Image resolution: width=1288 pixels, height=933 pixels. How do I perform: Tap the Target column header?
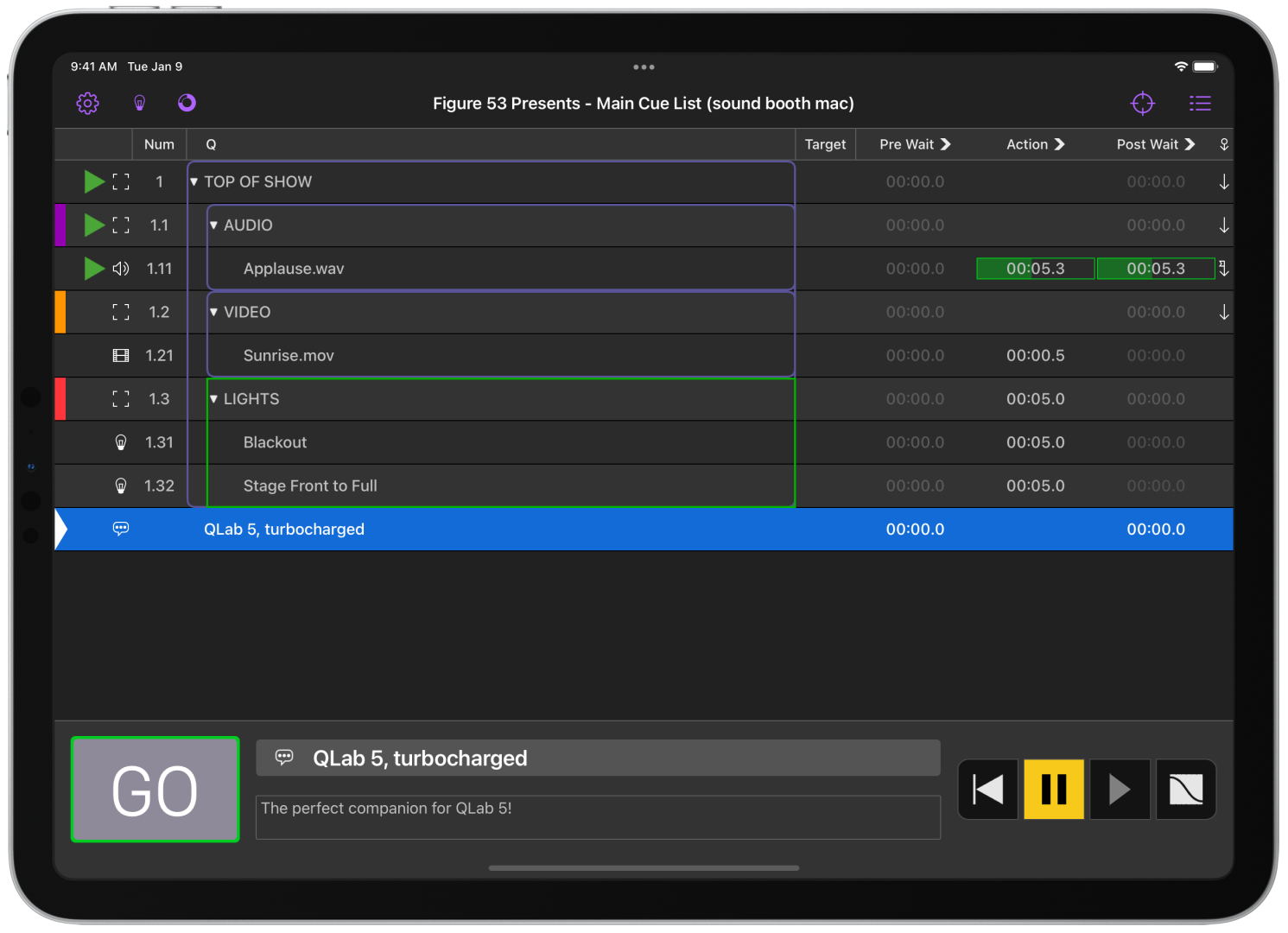pos(825,144)
